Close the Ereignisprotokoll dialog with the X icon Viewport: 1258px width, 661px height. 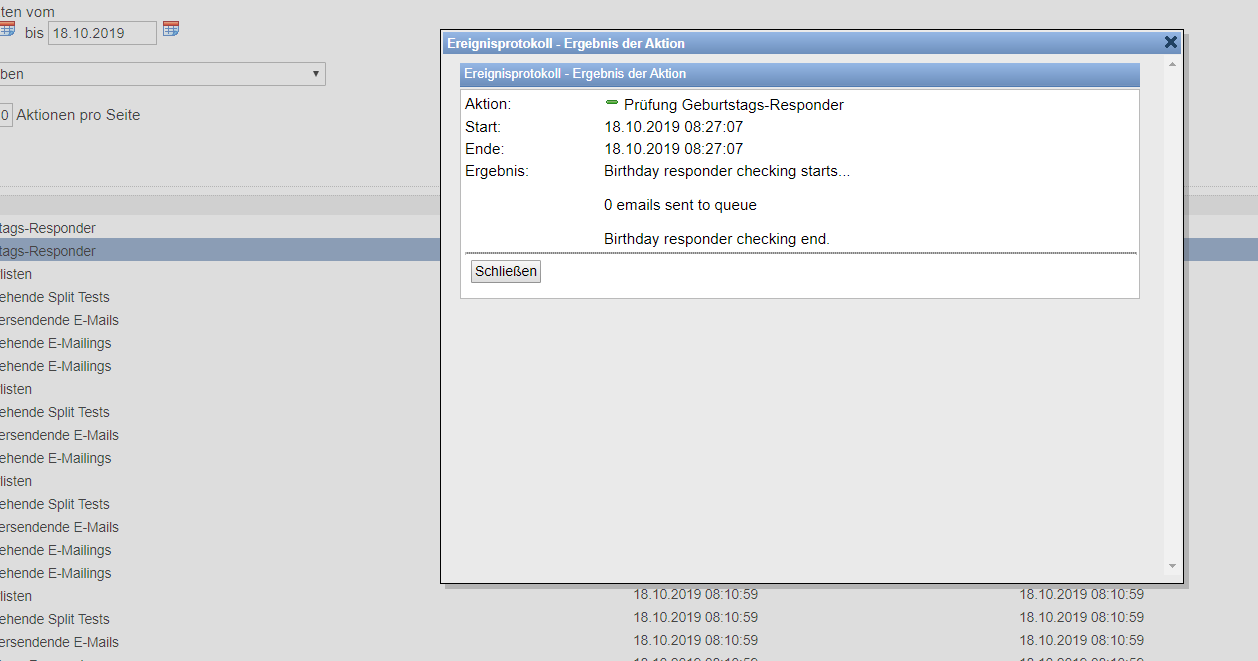click(x=1171, y=42)
